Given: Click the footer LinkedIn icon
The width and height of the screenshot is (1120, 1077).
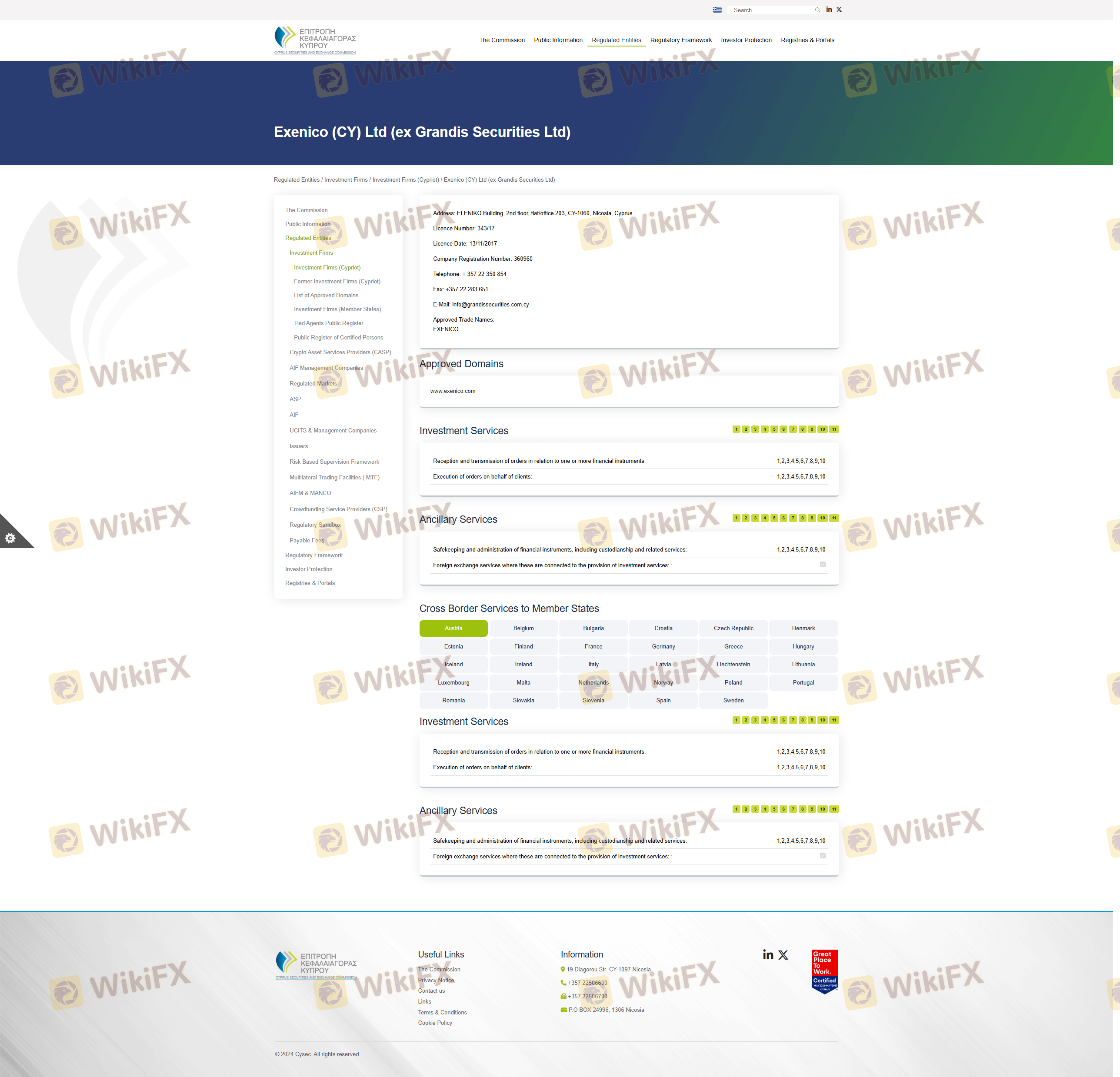Looking at the screenshot, I should click(x=768, y=955).
